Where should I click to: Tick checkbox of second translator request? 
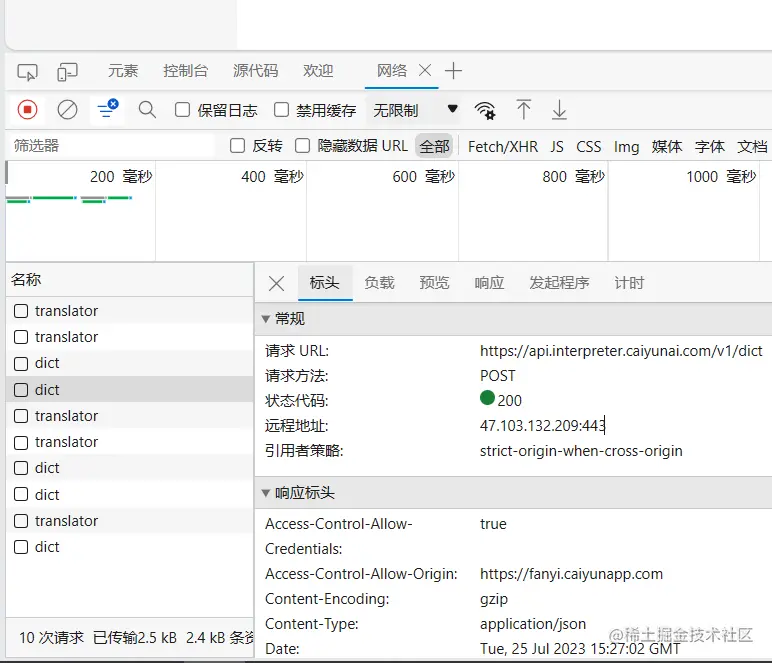point(21,337)
